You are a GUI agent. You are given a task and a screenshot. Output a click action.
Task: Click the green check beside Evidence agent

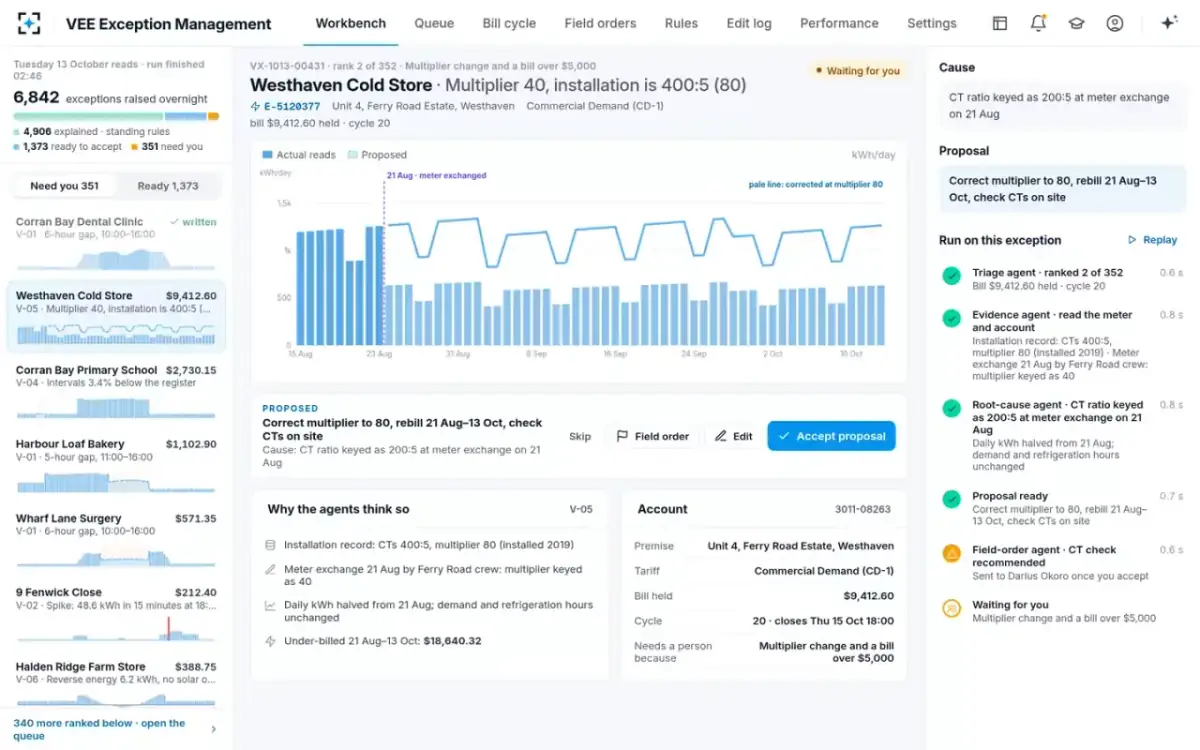[x=952, y=318]
